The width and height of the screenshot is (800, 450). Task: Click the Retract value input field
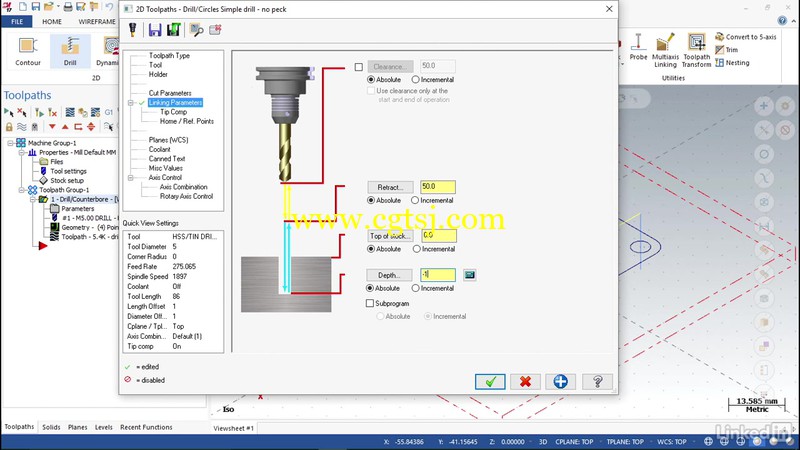(x=438, y=187)
